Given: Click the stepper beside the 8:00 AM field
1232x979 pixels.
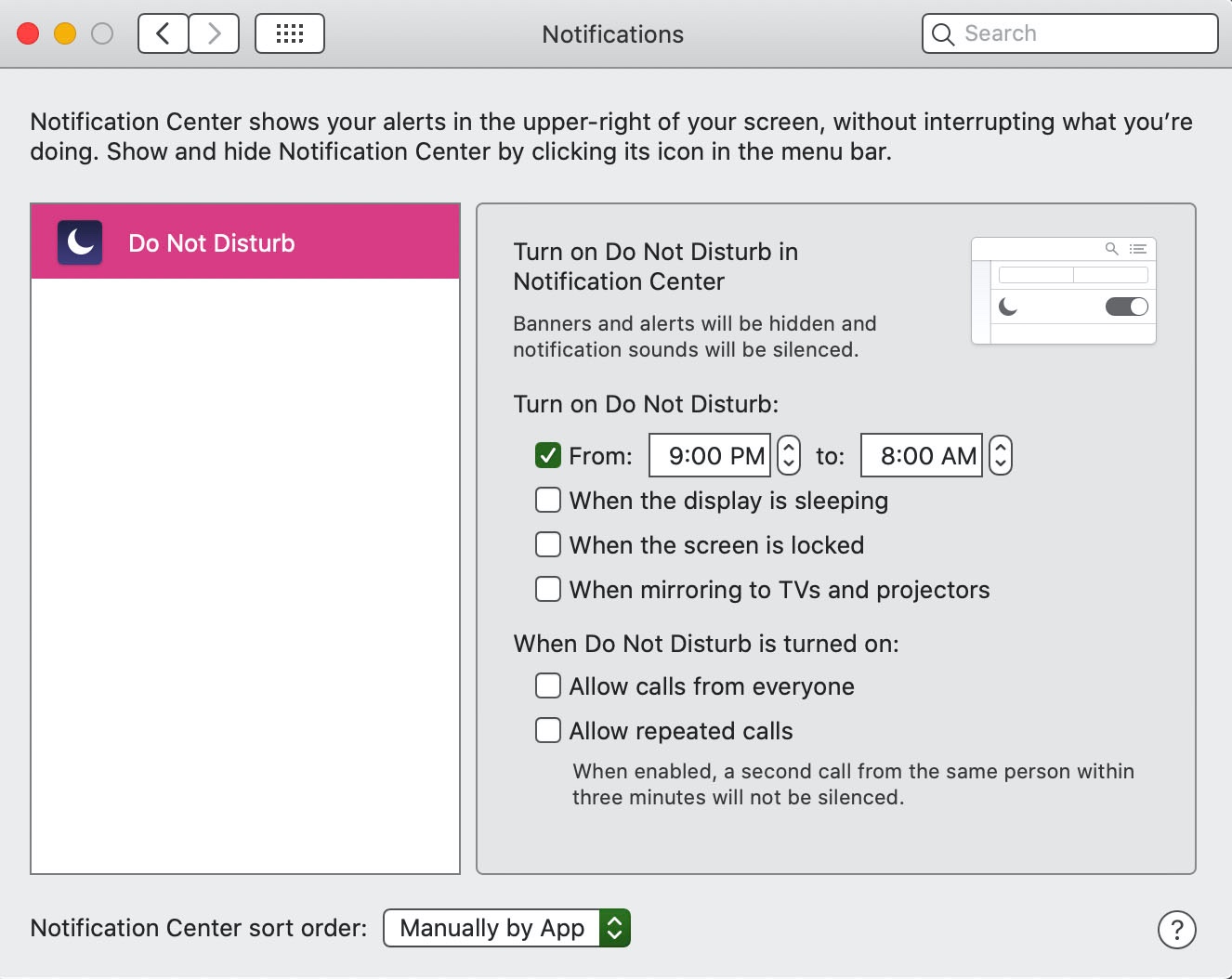Looking at the screenshot, I should [1001, 455].
